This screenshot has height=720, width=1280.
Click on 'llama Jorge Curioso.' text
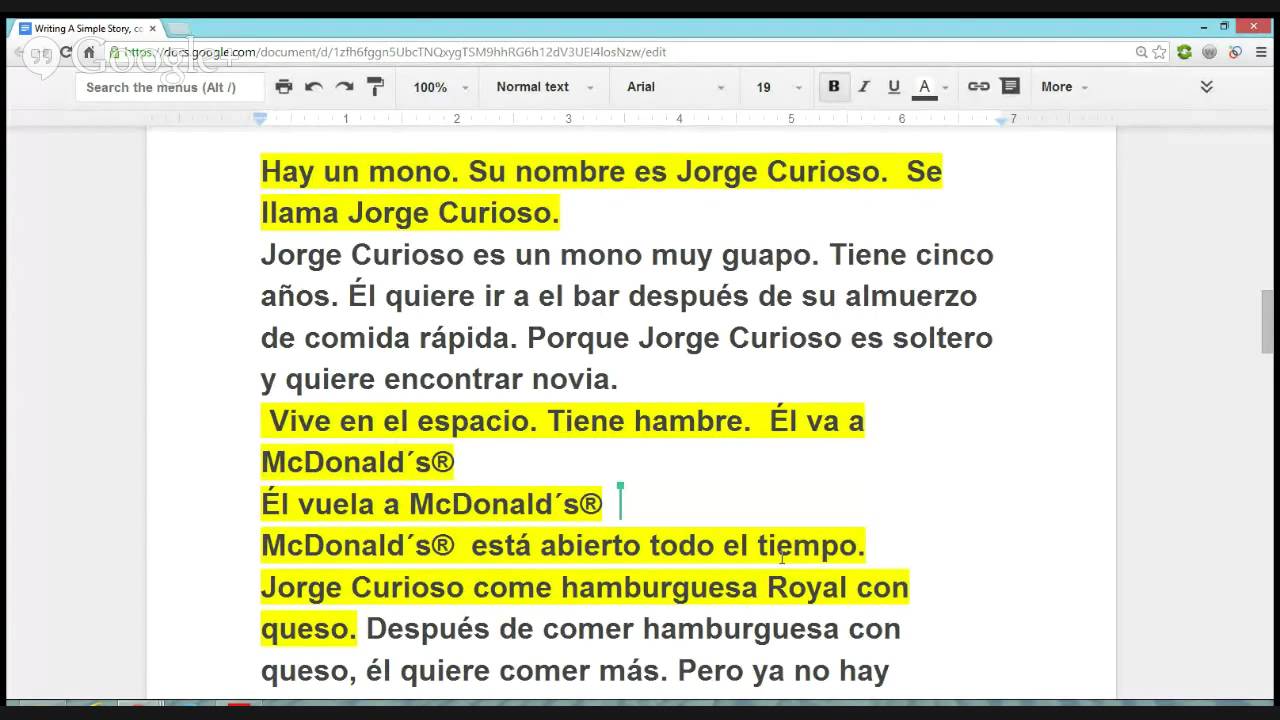410,213
